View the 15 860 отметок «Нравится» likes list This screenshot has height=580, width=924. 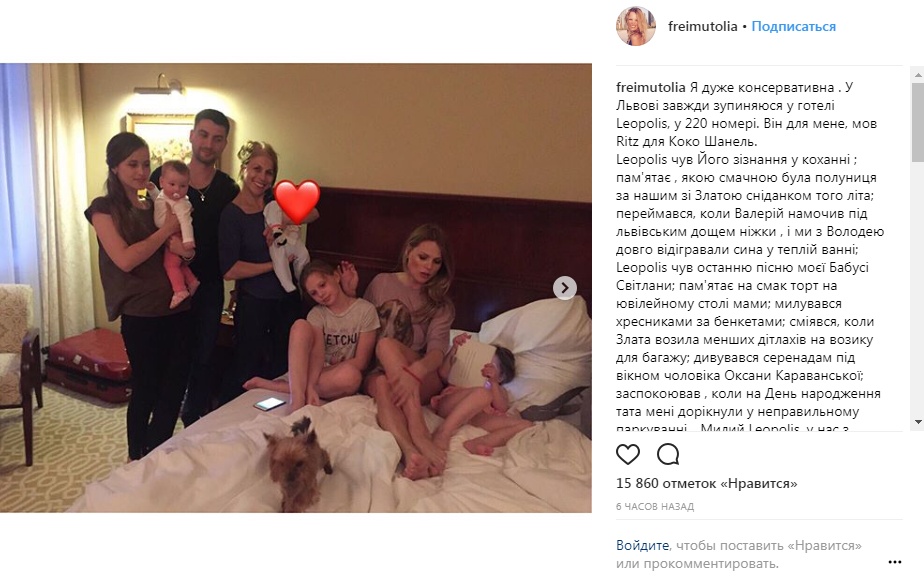point(707,483)
